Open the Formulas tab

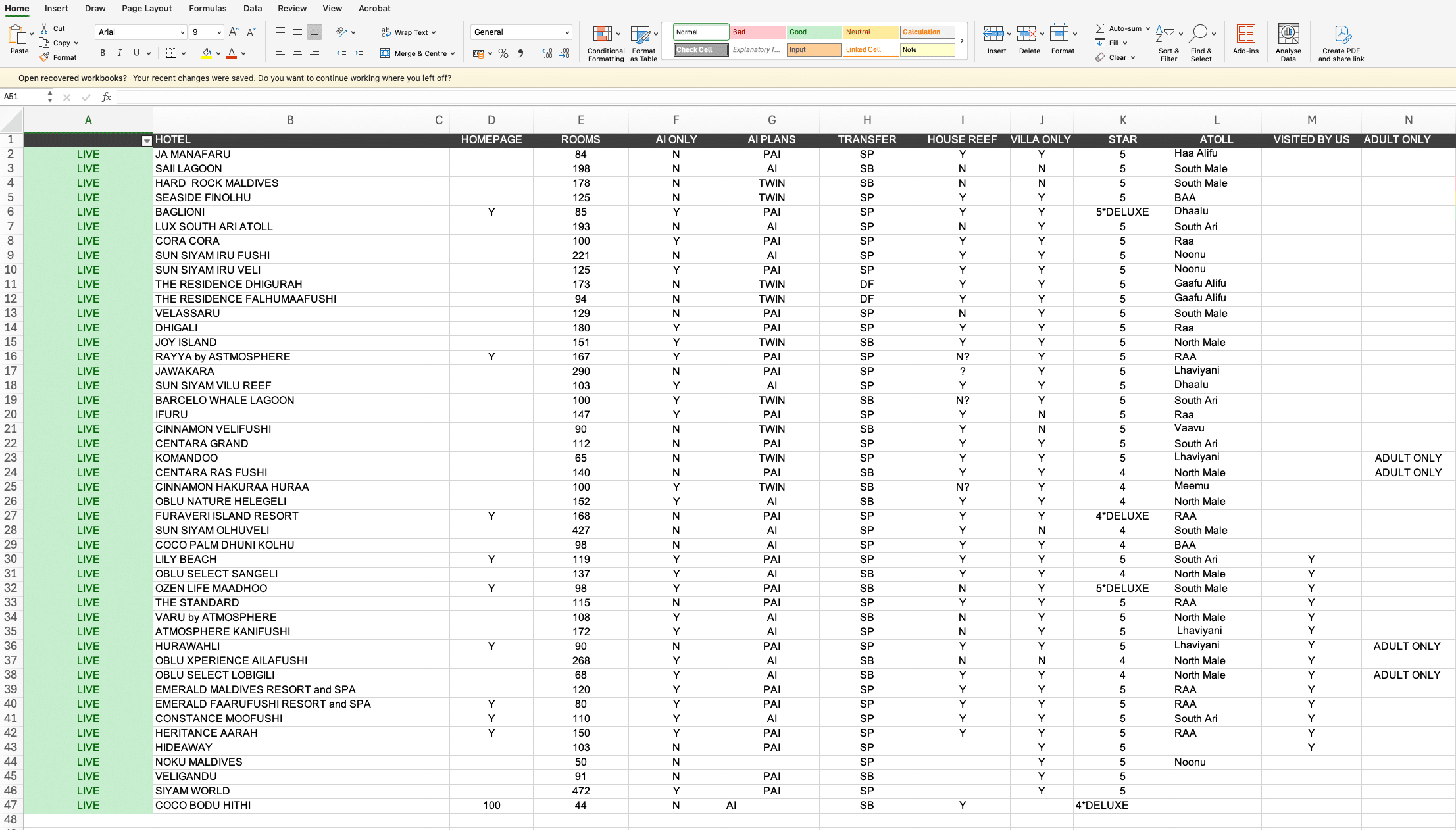[x=207, y=9]
